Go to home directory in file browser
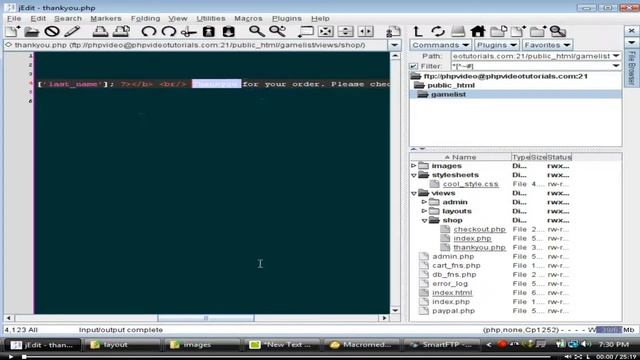640x360 pixels. 478,31
